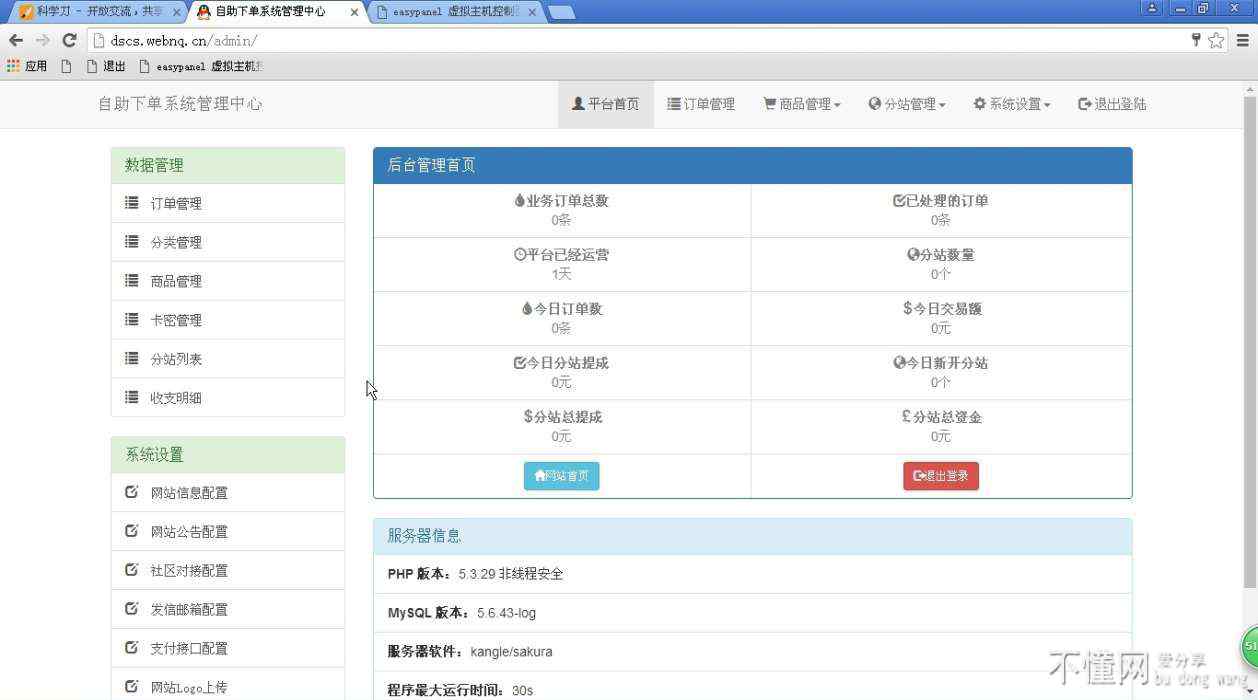Expand the 商品管理 dropdown in navbar
The image size is (1258, 700).
point(802,104)
